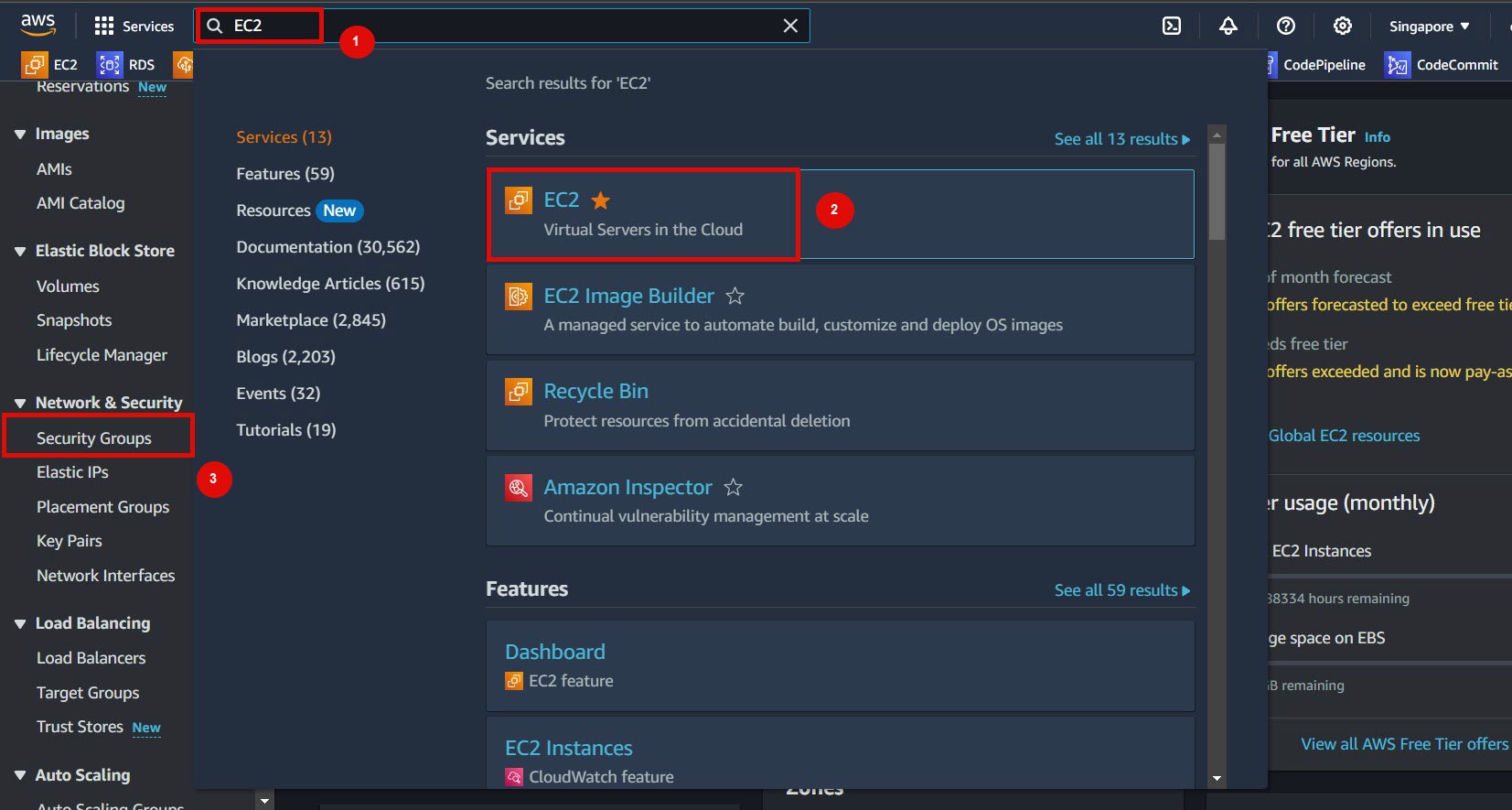Open the settings gear icon

[x=1343, y=26]
